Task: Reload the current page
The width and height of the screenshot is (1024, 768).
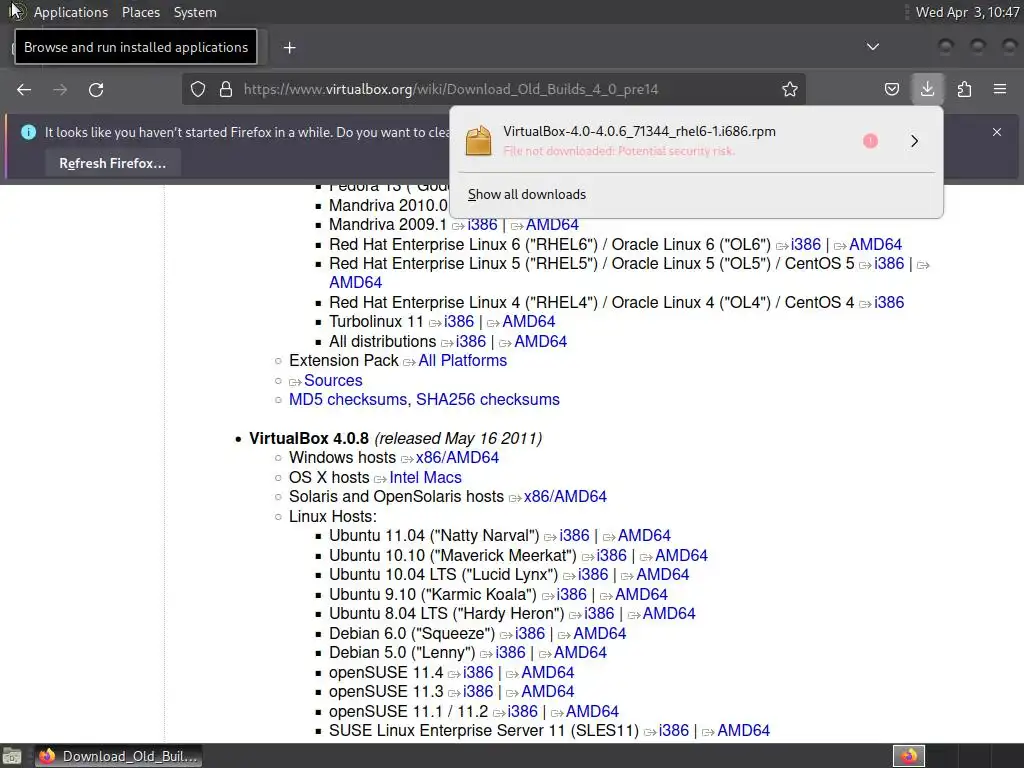Action: [x=96, y=89]
